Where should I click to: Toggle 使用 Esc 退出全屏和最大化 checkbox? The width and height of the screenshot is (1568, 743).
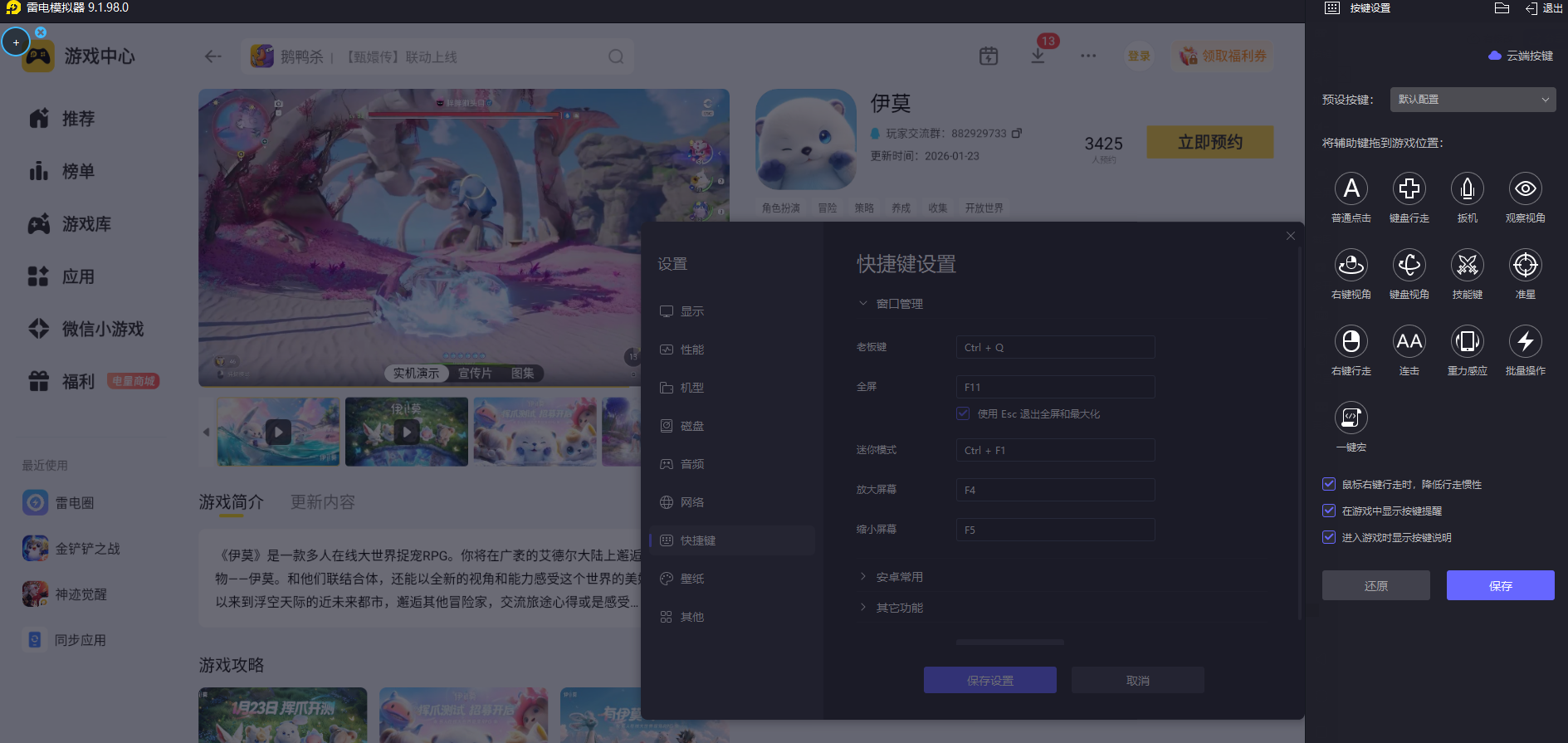(963, 413)
